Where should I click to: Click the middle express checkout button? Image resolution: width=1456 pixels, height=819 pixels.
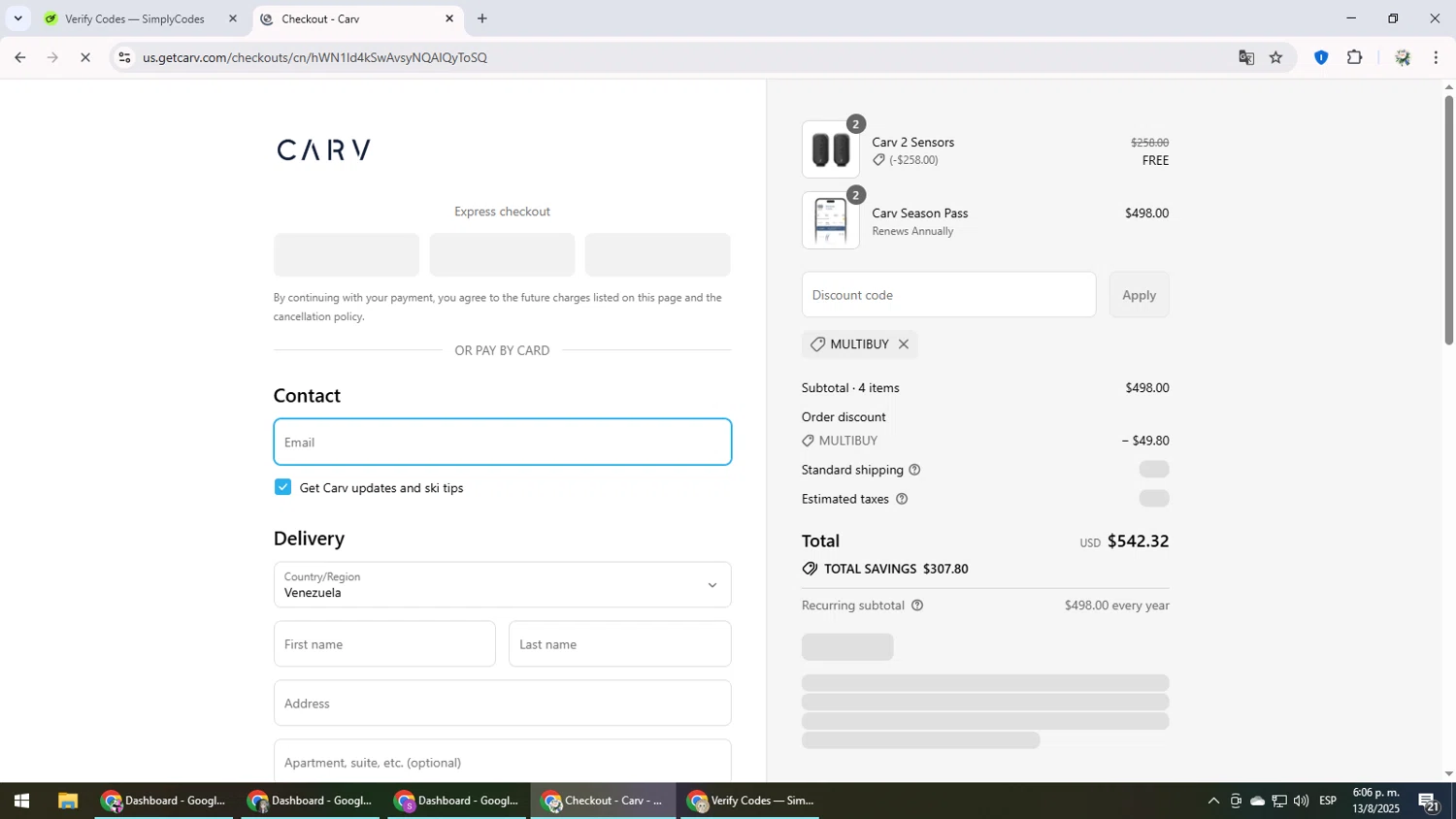pos(503,255)
